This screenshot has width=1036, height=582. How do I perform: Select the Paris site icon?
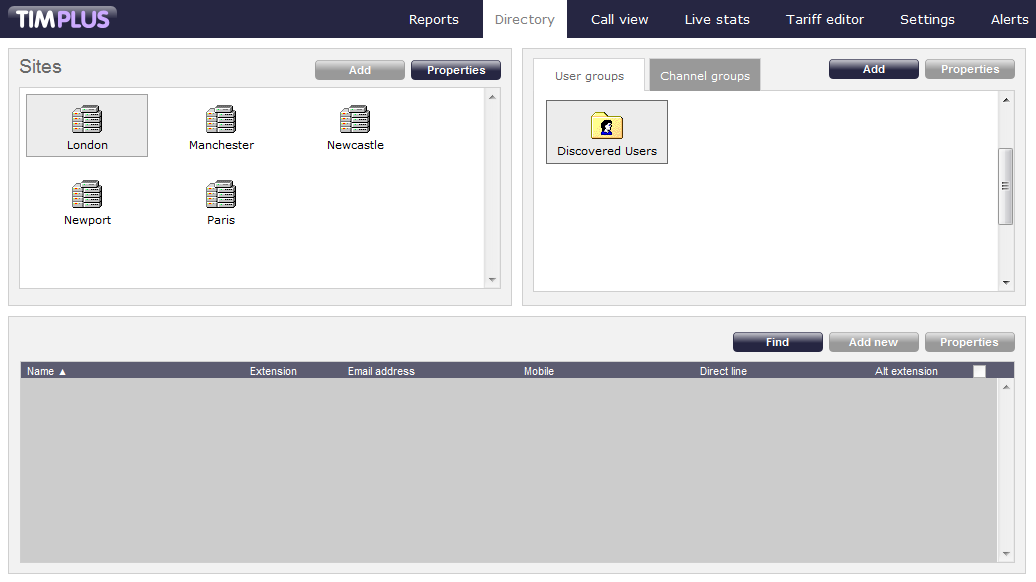221,196
